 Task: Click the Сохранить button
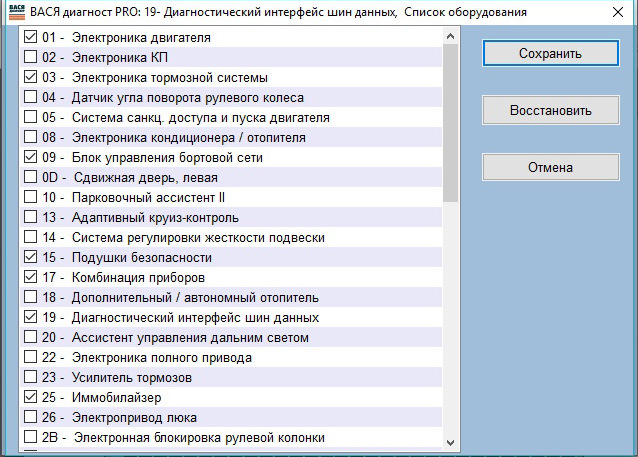pos(551,53)
